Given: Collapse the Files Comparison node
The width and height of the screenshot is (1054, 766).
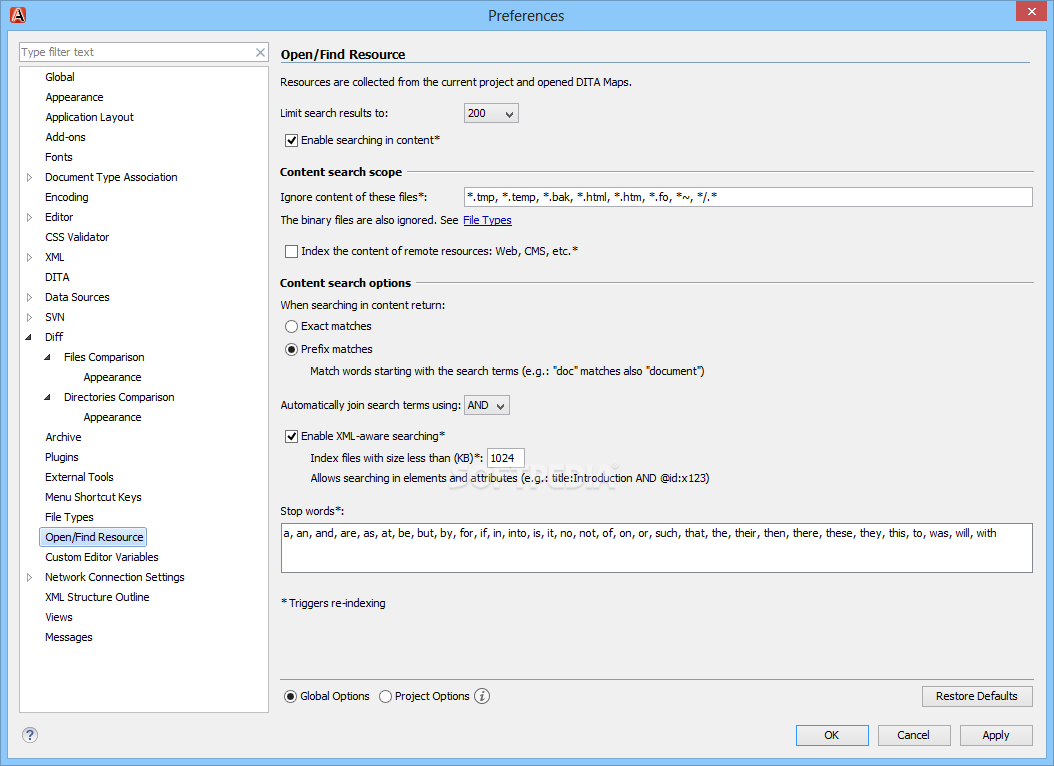Looking at the screenshot, I should (48, 357).
